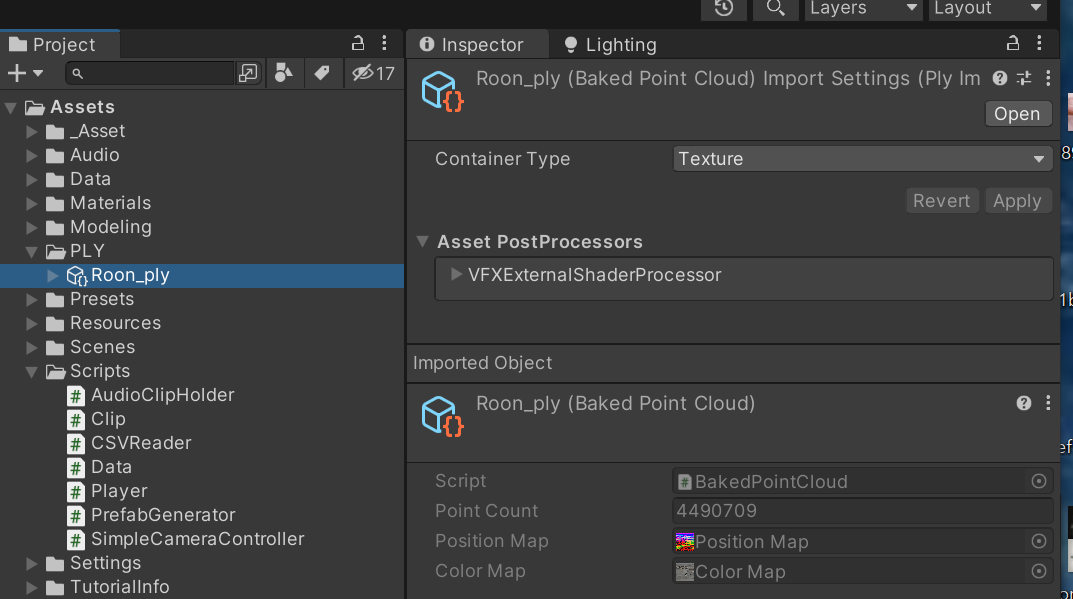The width and height of the screenshot is (1073, 599).
Task: Open the presets slider icon
Action: coord(1024,79)
